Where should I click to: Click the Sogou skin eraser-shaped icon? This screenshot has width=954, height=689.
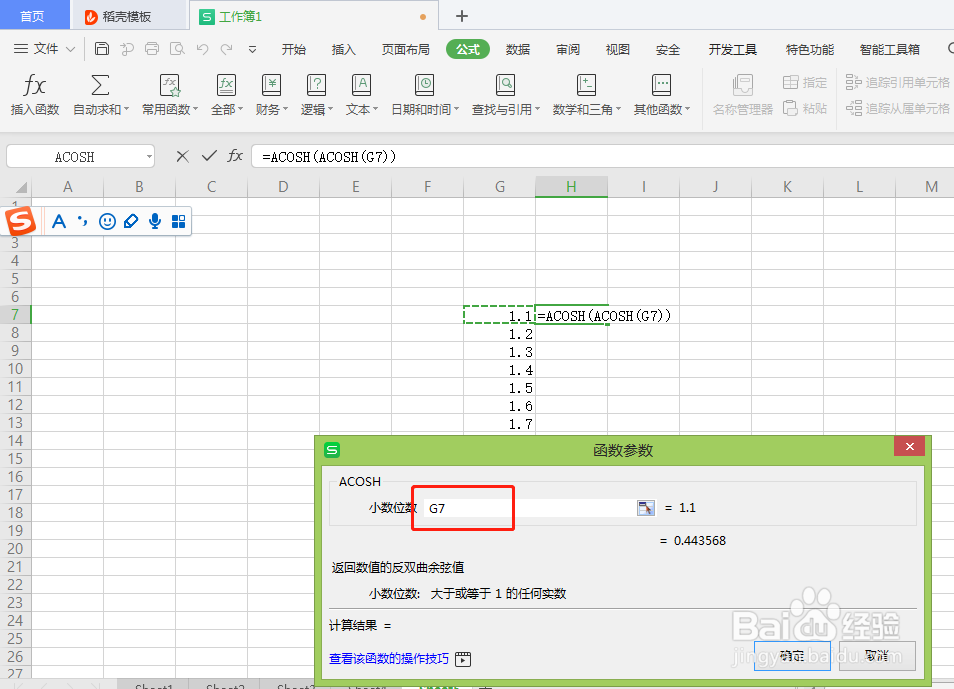click(x=131, y=221)
